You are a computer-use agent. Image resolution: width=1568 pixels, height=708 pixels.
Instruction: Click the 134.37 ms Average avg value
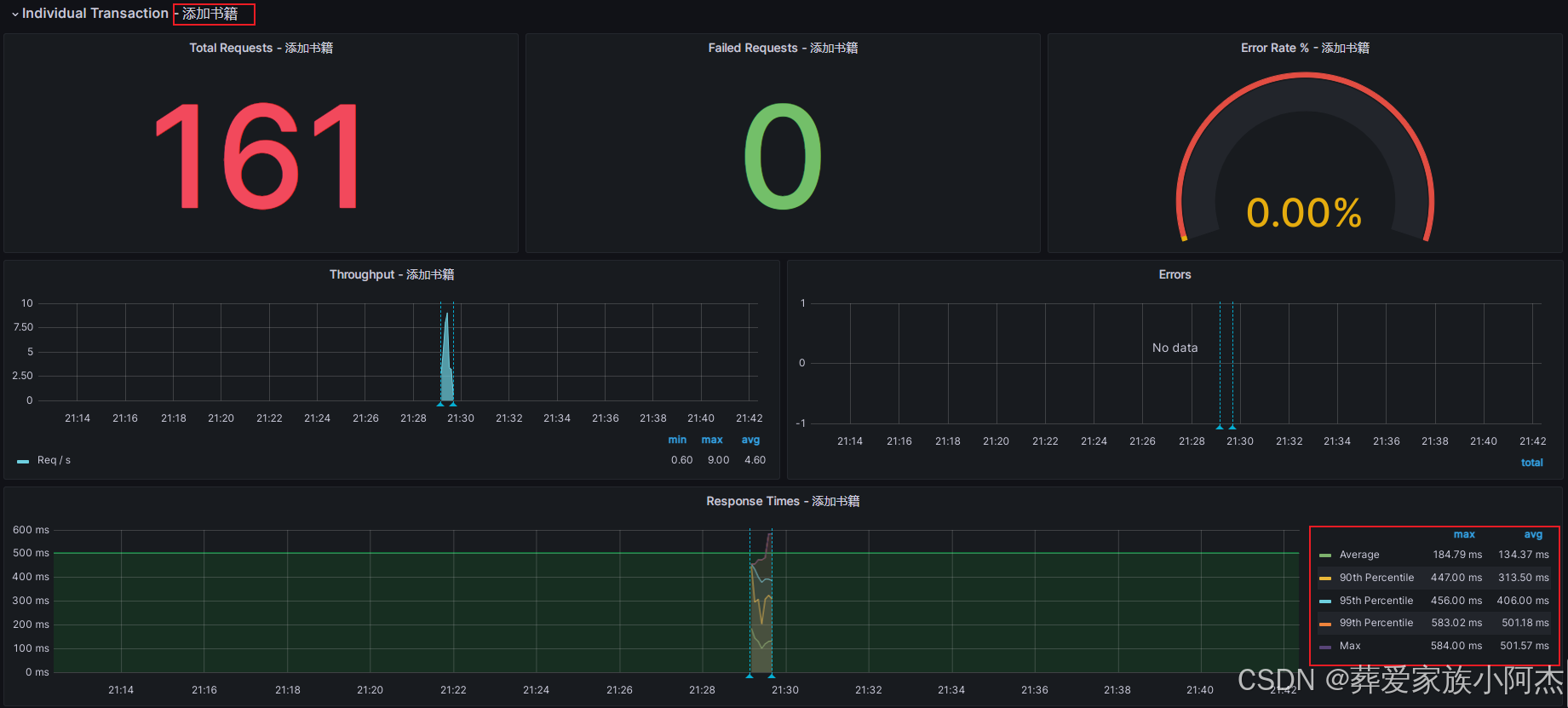tap(1524, 555)
